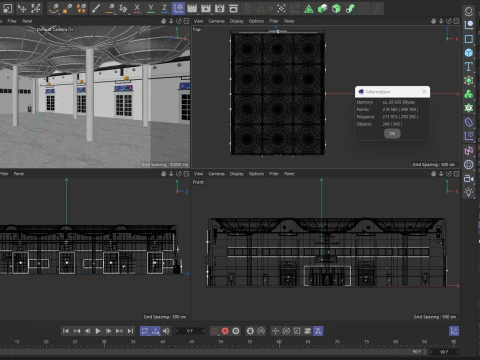
Task: Open the green Cloner clover icon
Action: (x=469, y=94)
